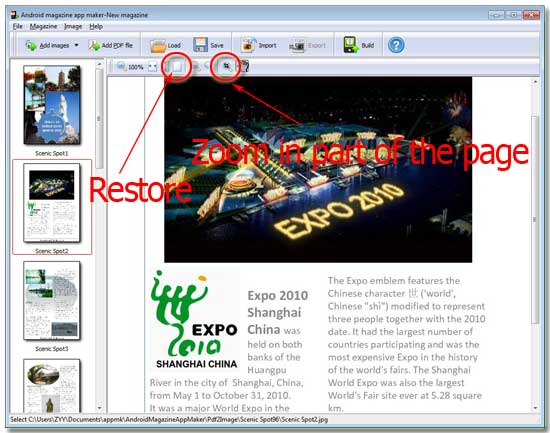Image resolution: width=550 pixels, height=433 pixels.
Task: Open the Add images dropdown arrow
Action: tap(76, 45)
